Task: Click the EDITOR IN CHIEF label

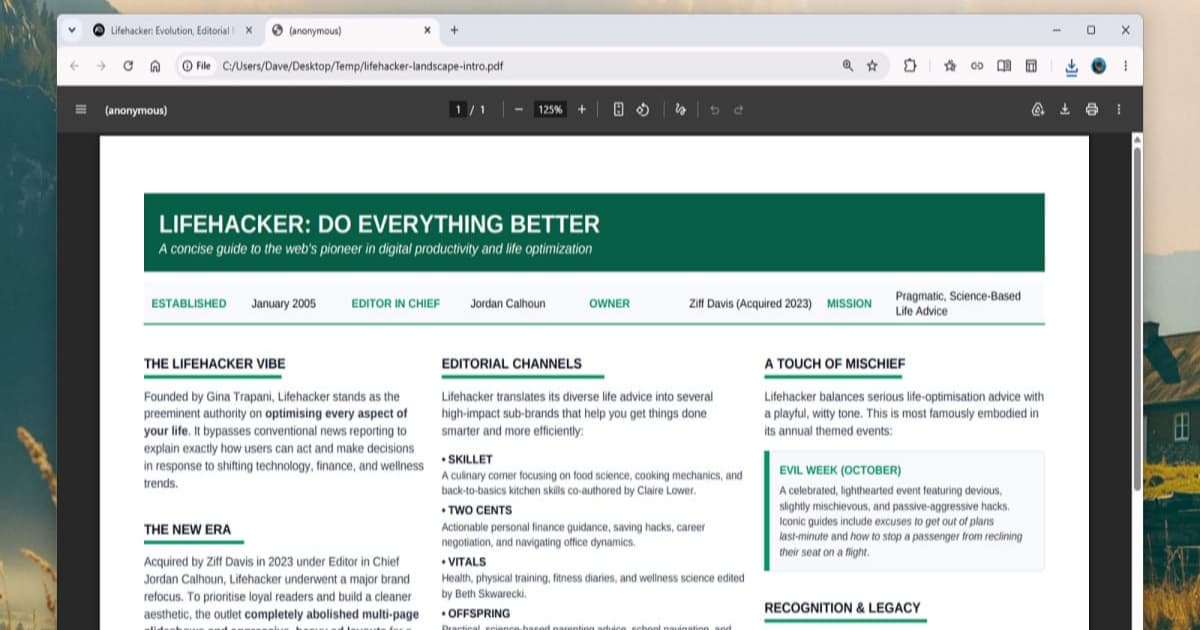Action: (x=395, y=304)
